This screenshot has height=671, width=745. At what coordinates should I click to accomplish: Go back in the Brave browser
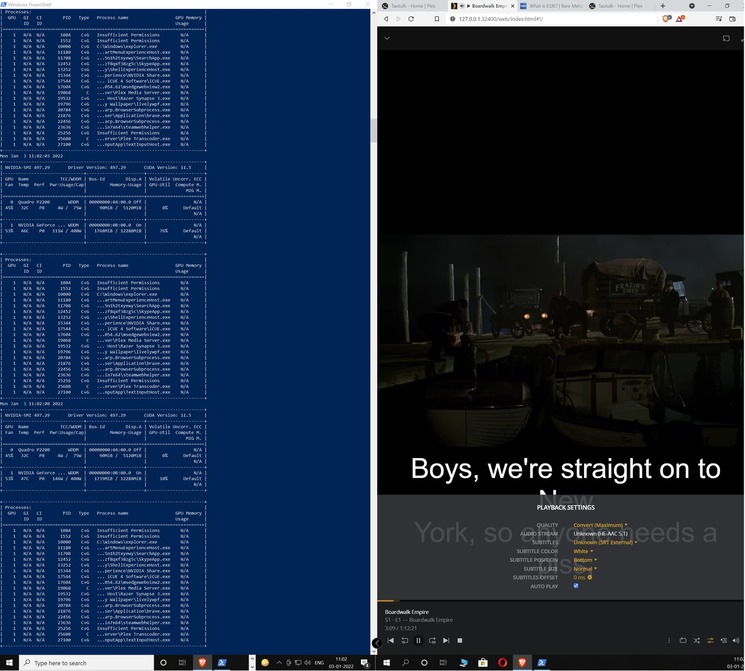pyautogui.click(x=386, y=19)
